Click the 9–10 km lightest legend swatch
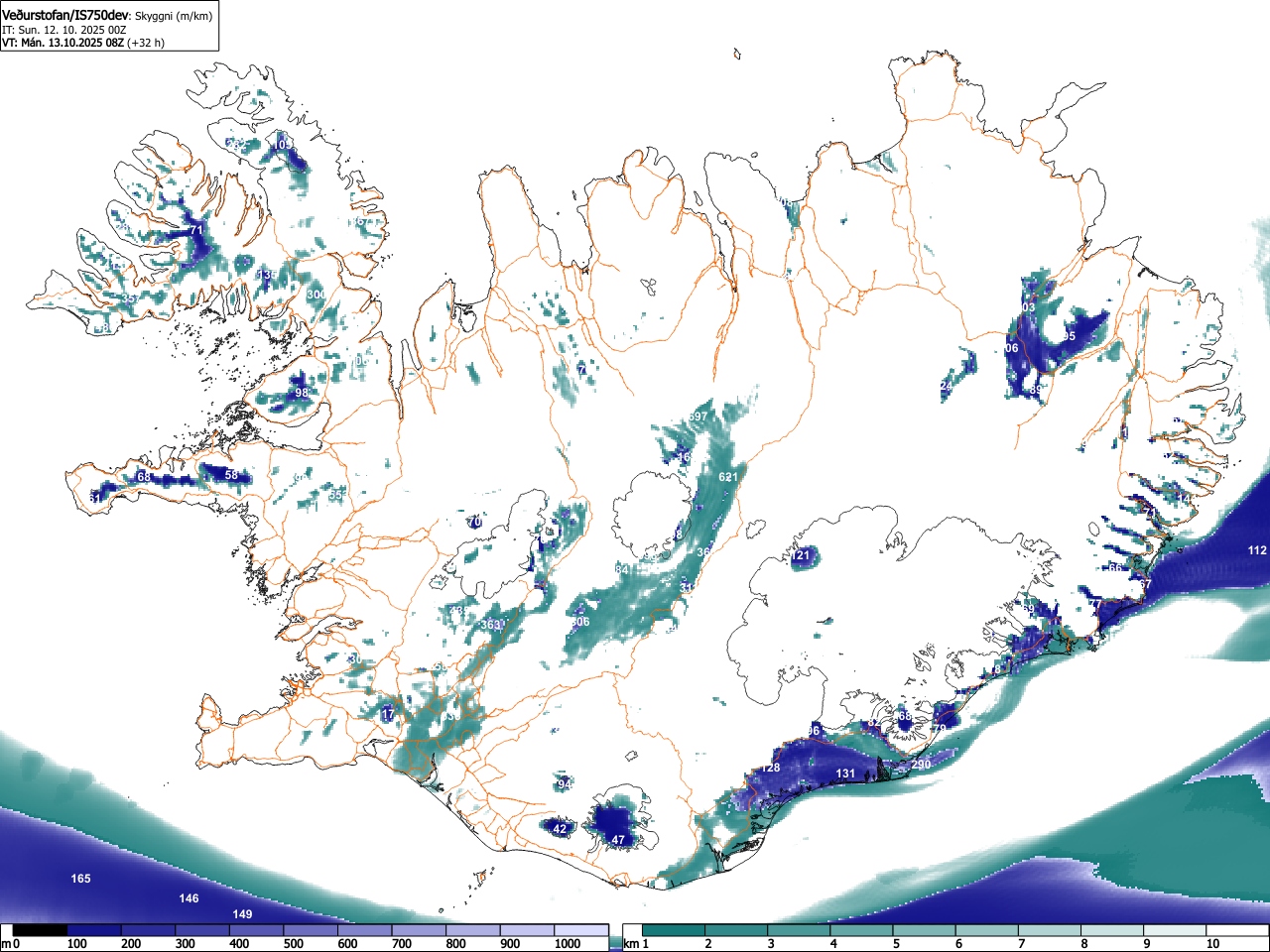Screen dimensions: 1270x952 tap(1176, 930)
